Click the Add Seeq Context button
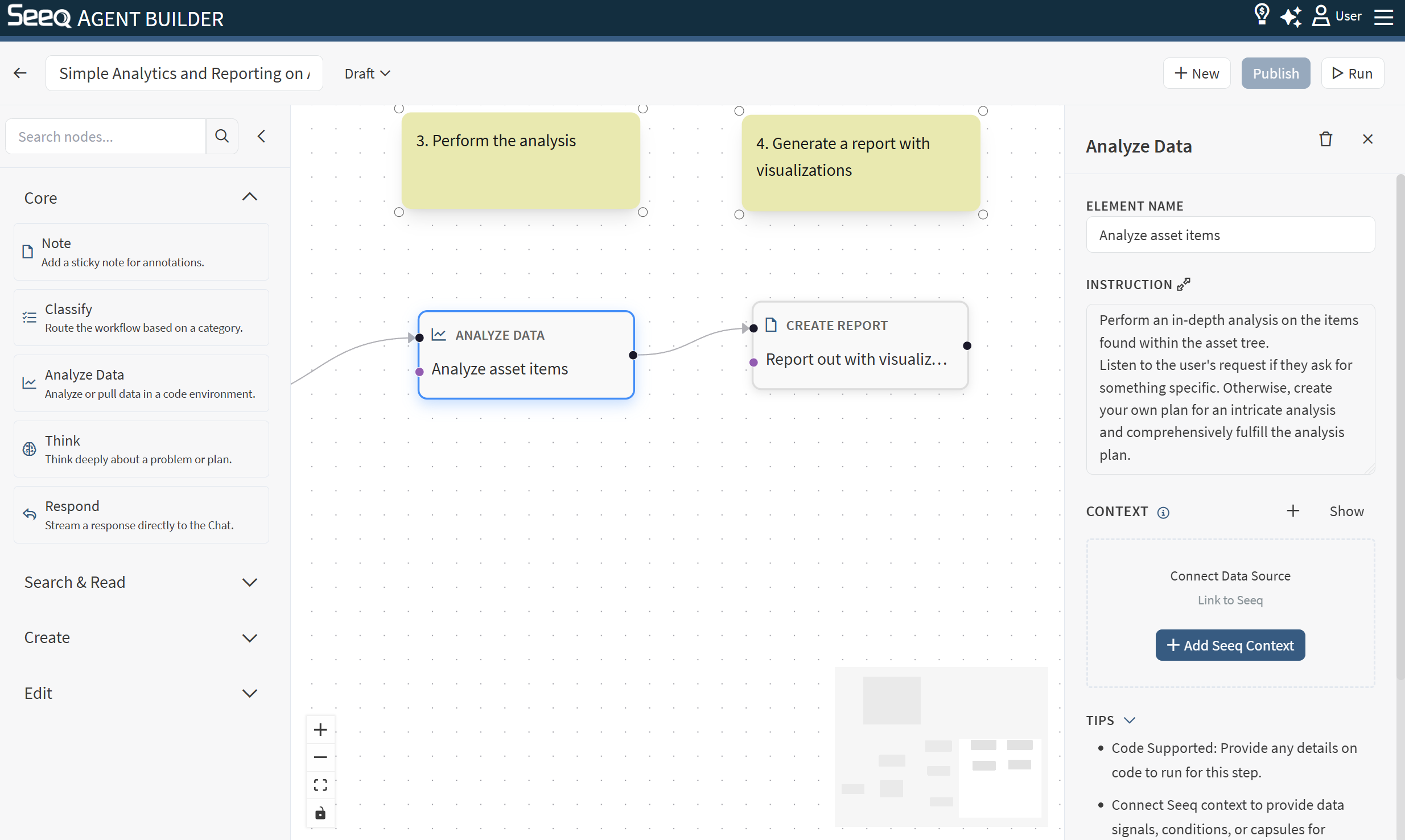 (1230, 645)
